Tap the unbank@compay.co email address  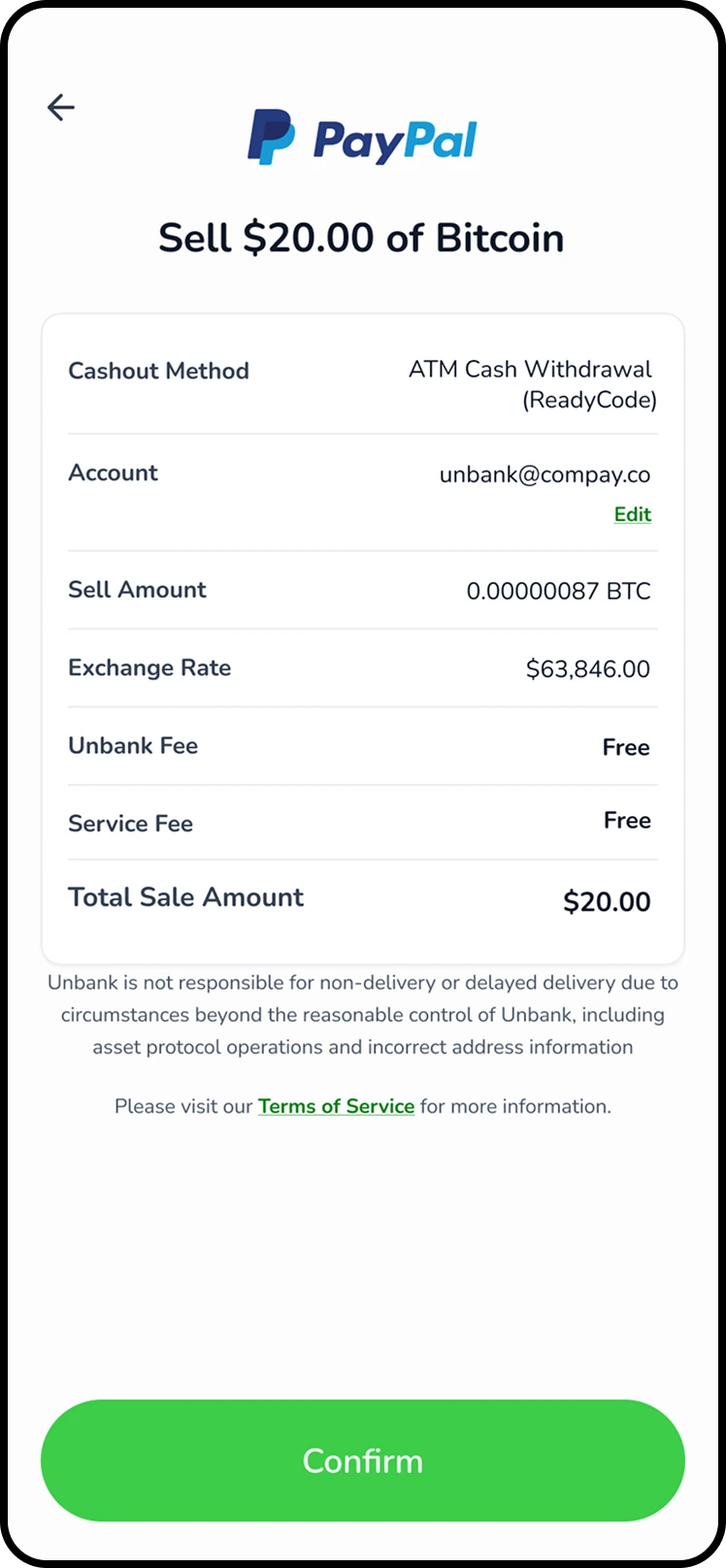[544, 474]
